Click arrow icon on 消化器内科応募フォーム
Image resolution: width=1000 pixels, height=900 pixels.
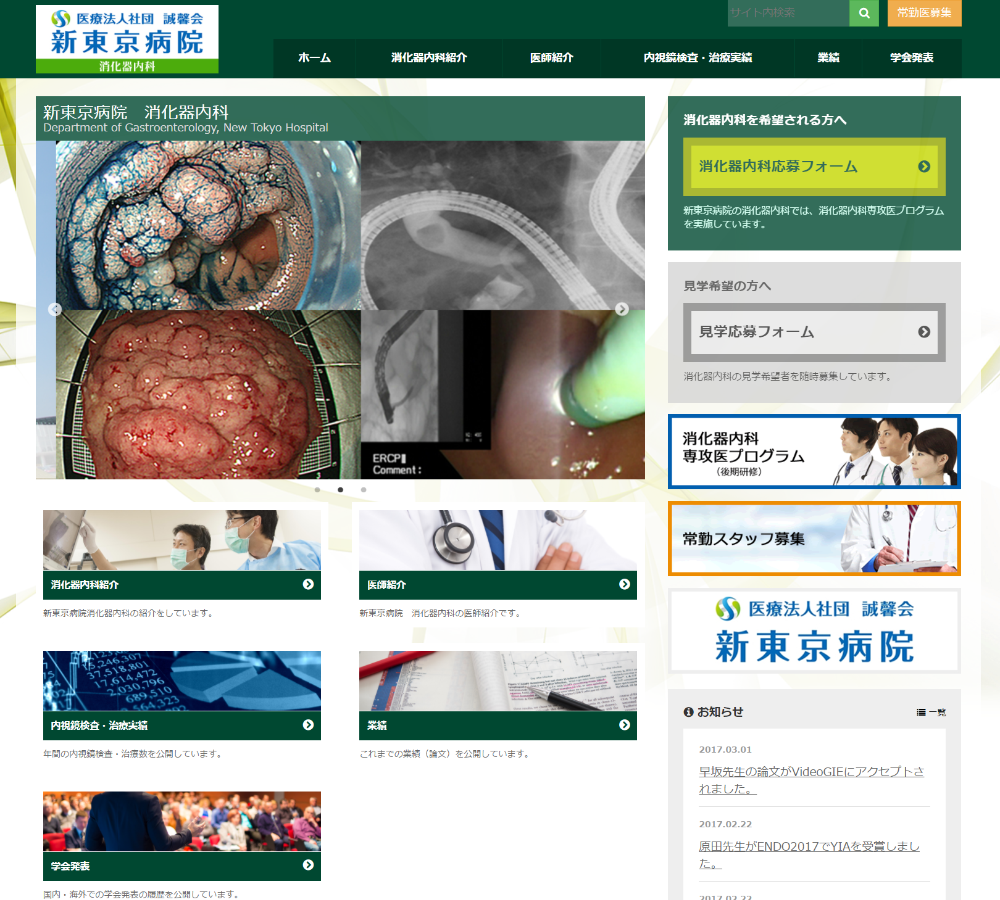click(924, 166)
